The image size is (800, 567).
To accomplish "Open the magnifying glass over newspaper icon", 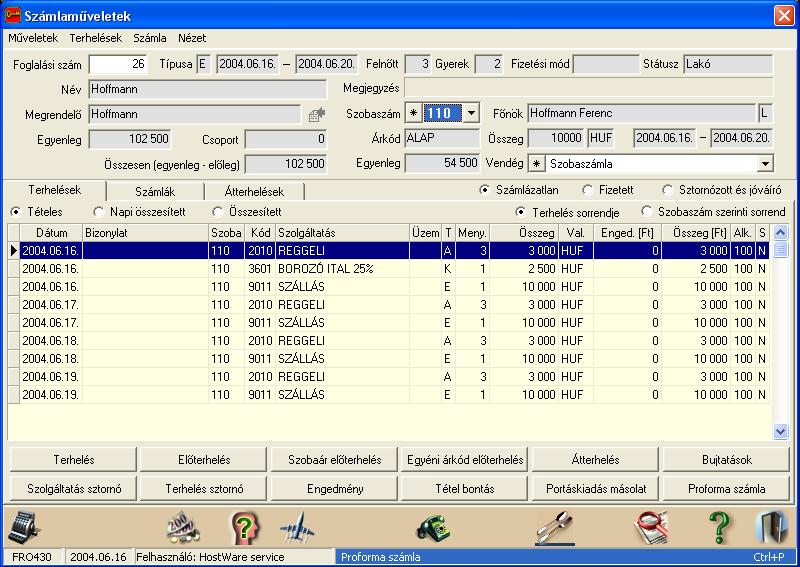I will tap(651, 528).
